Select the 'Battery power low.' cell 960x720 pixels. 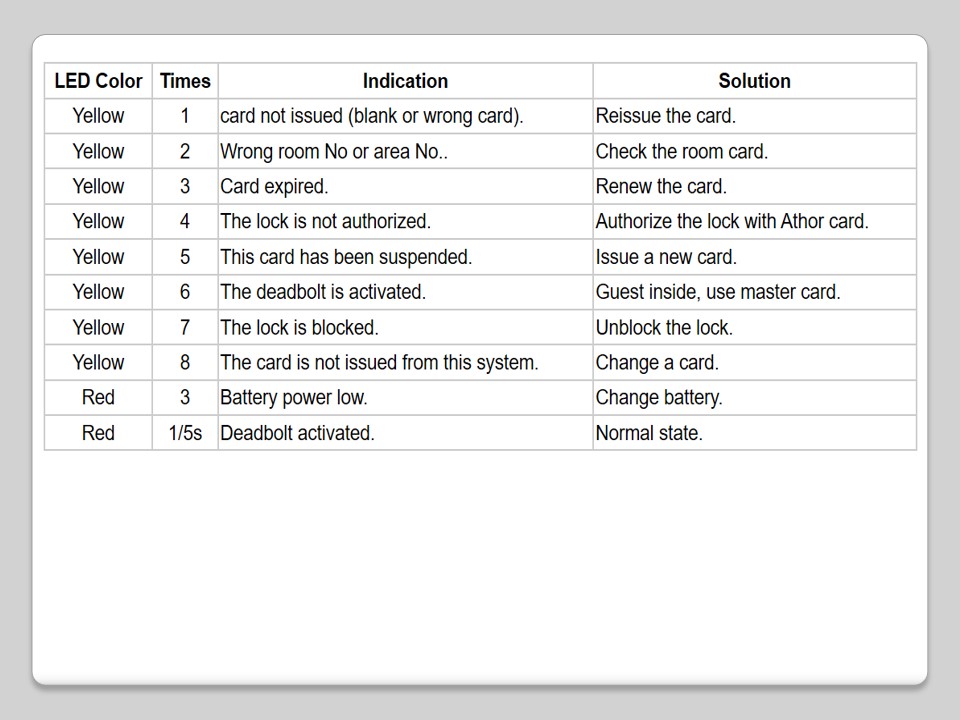pyautogui.click(x=294, y=398)
